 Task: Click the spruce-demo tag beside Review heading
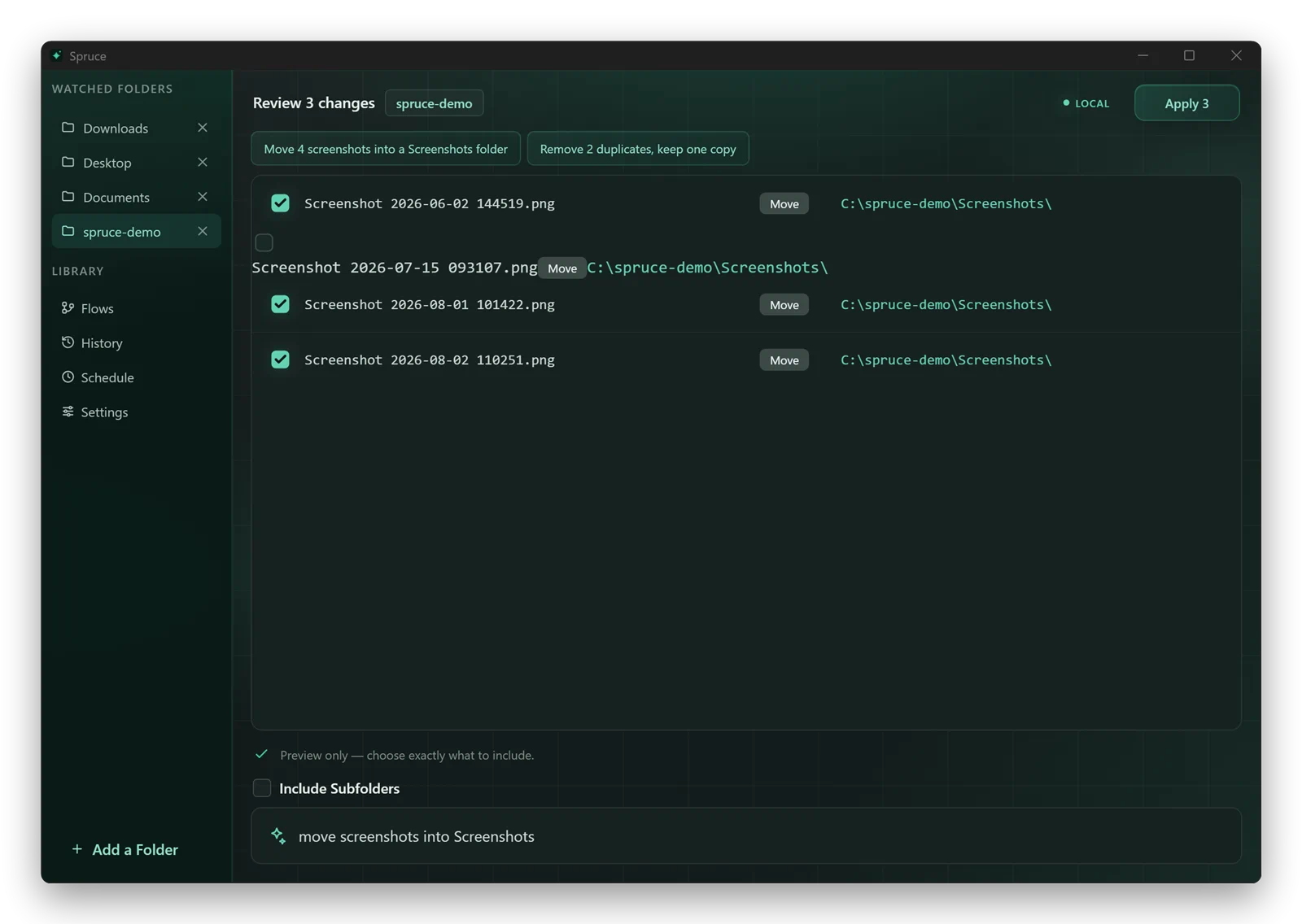click(434, 102)
